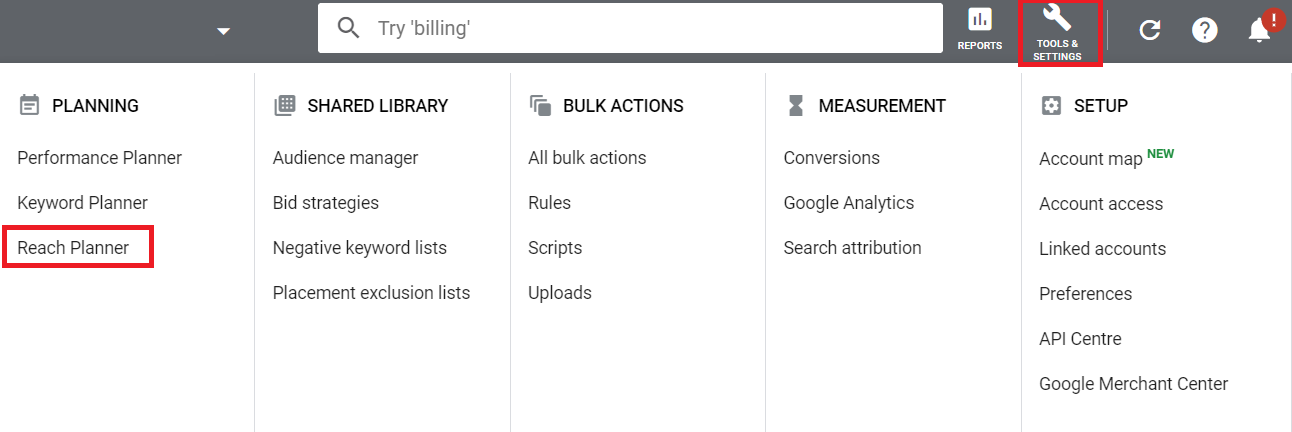Select Placement exclusion lists
1292x432 pixels.
pos(371,293)
